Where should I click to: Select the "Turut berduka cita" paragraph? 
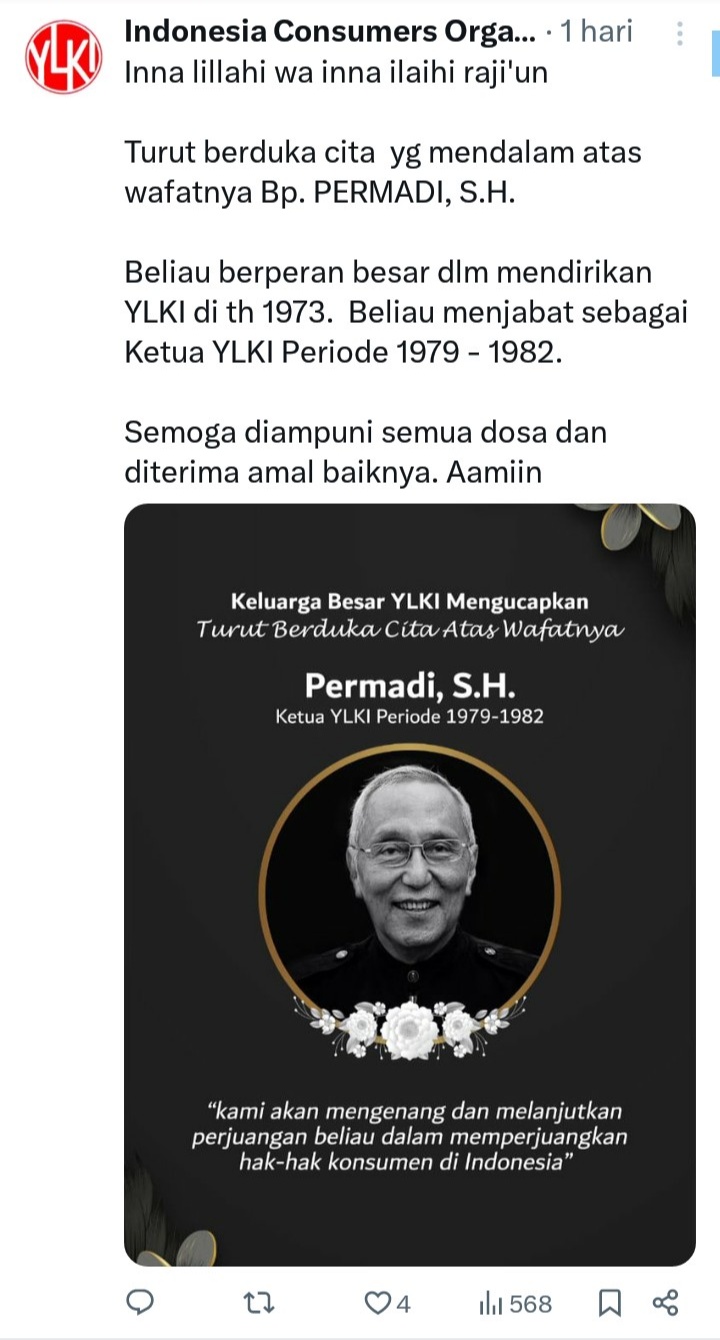click(383, 172)
